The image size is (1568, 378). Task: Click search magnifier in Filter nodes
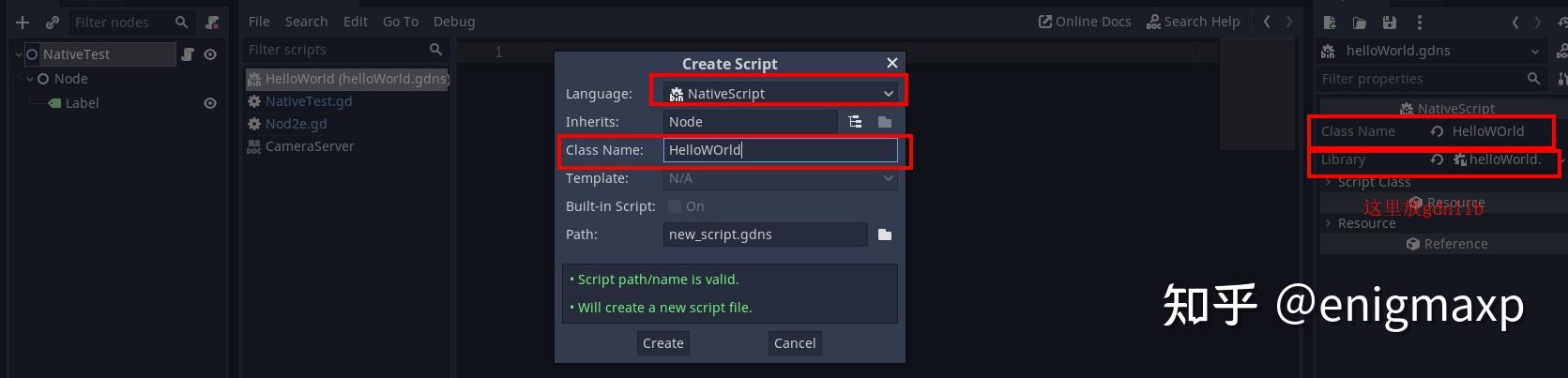(181, 22)
